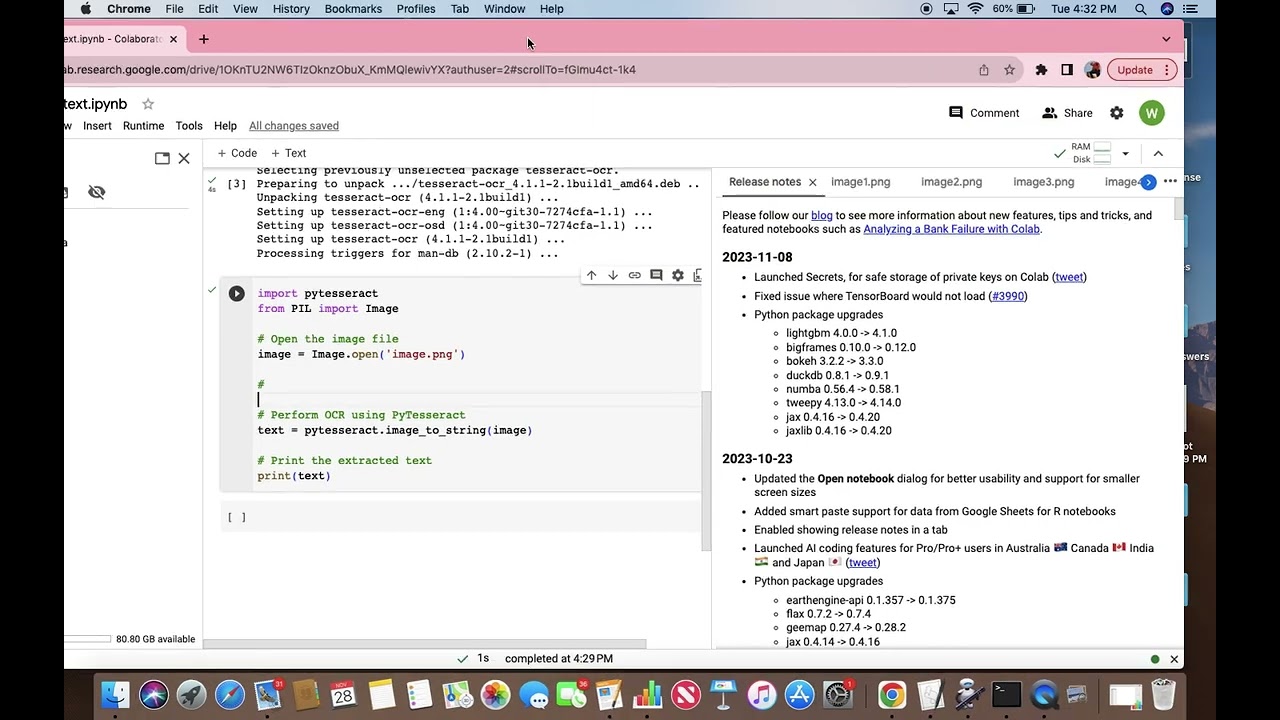Image resolution: width=1280 pixels, height=720 pixels.
Task: Open the Profiles menu in menu bar
Action: tap(416, 9)
